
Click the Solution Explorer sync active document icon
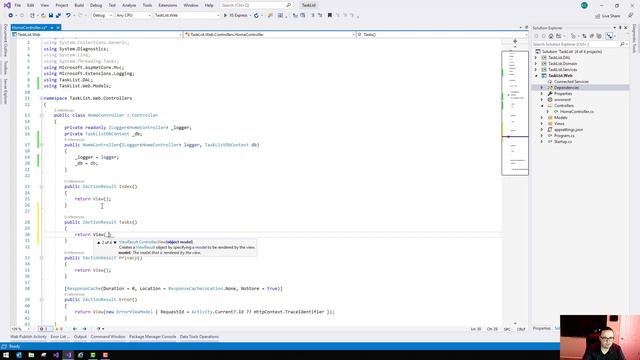584,36
